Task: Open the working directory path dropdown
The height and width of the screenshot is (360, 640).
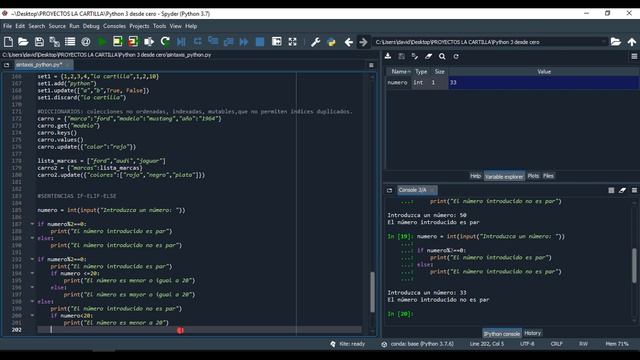Action: coord(604,42)
